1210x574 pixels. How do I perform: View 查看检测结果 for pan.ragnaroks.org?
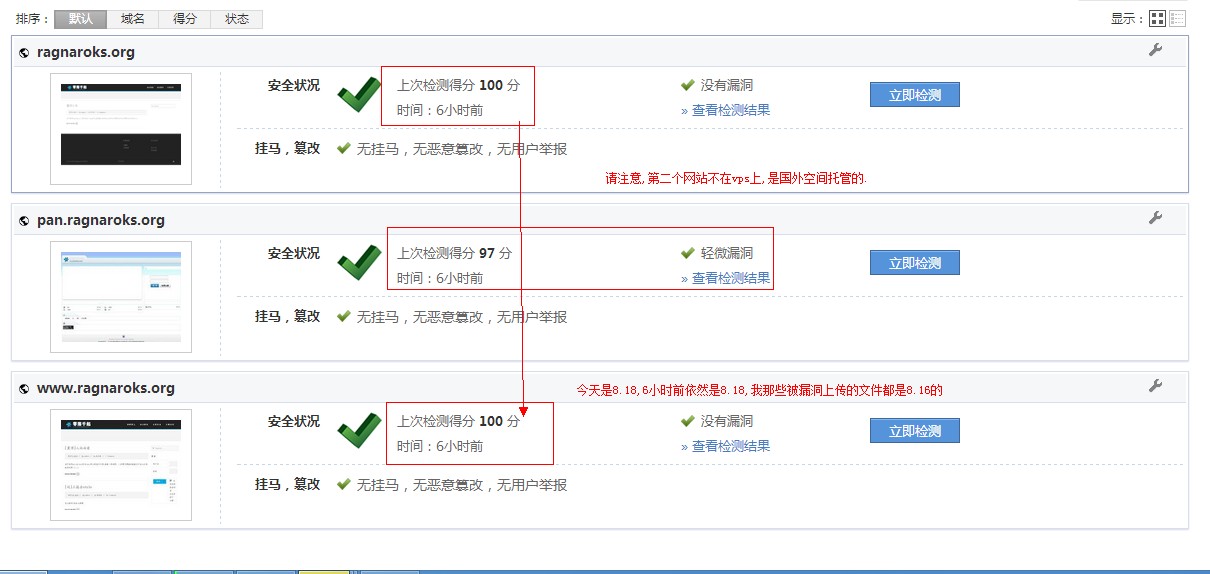pyautogui.click(x=730, y=279)
